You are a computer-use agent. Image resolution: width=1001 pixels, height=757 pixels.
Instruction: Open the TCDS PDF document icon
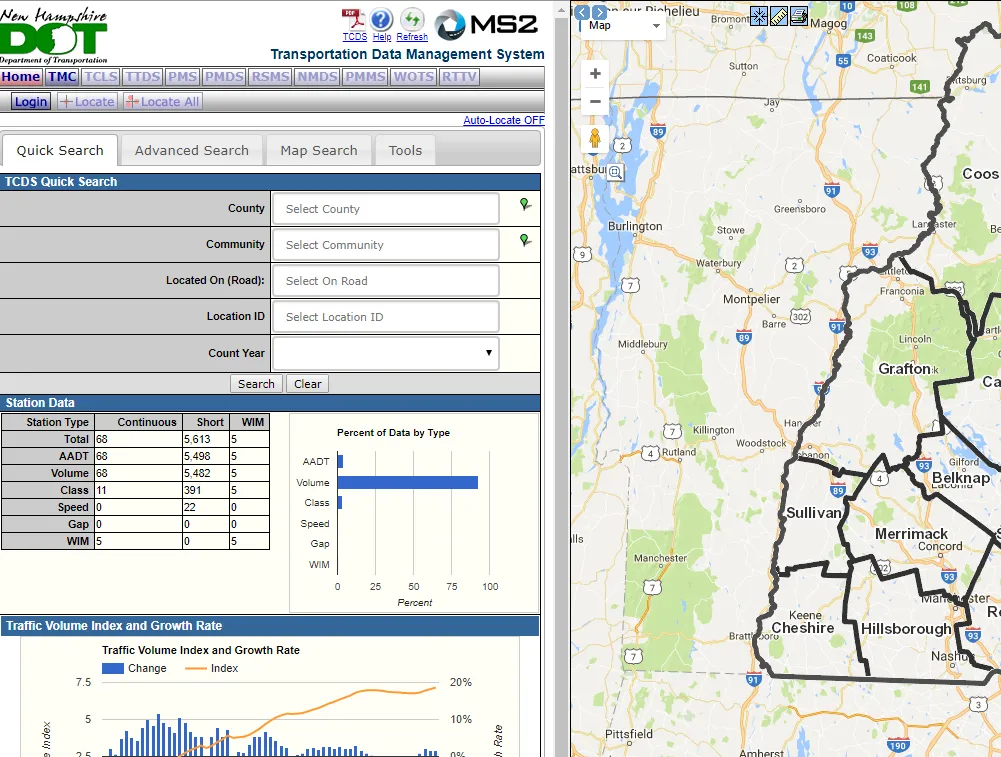point(353,19)
